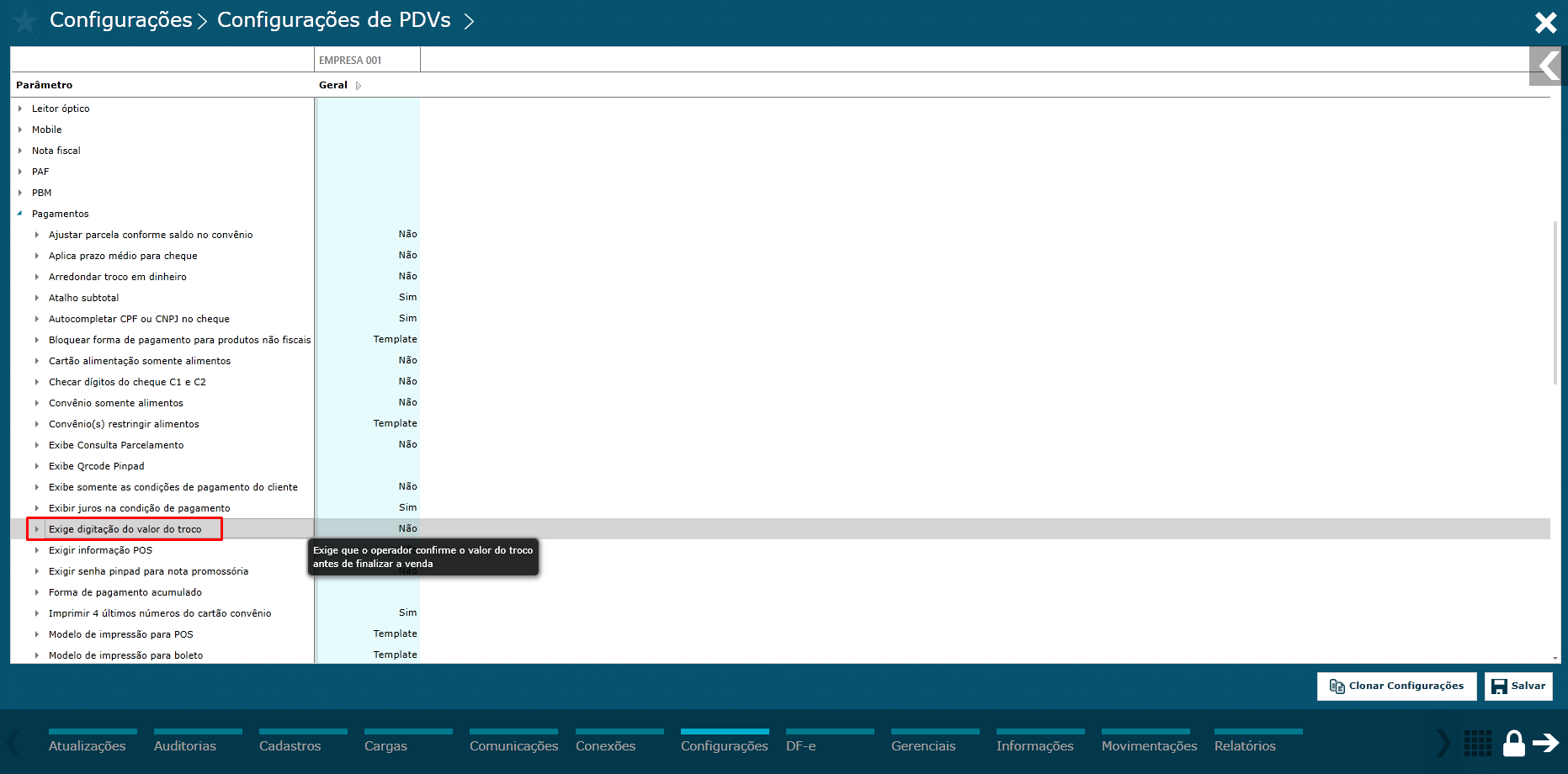Open the Comunicações menu

coord(514,745)
